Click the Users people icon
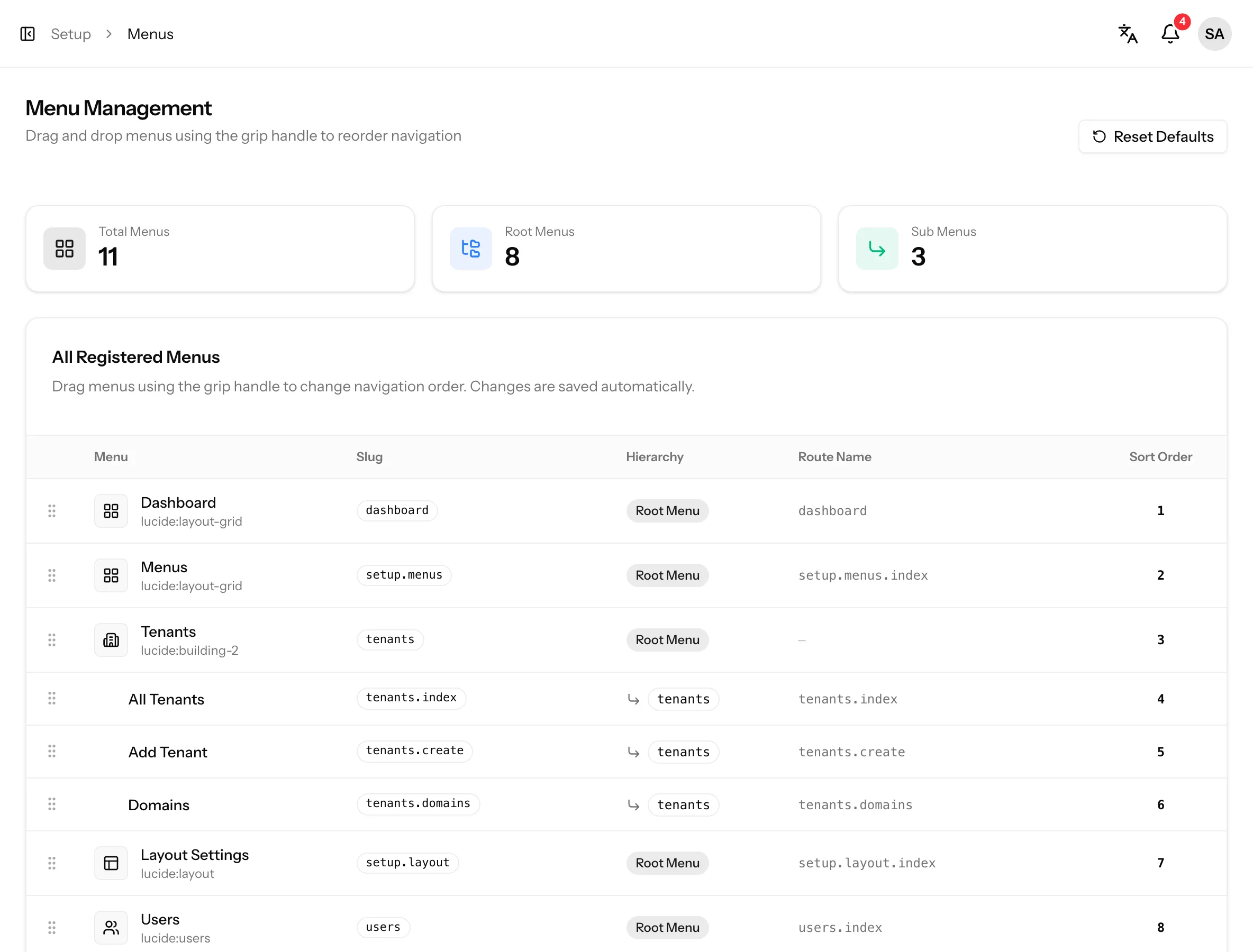Image resolution: width=1253 pixels, height=952 pixels. (111, 928)
